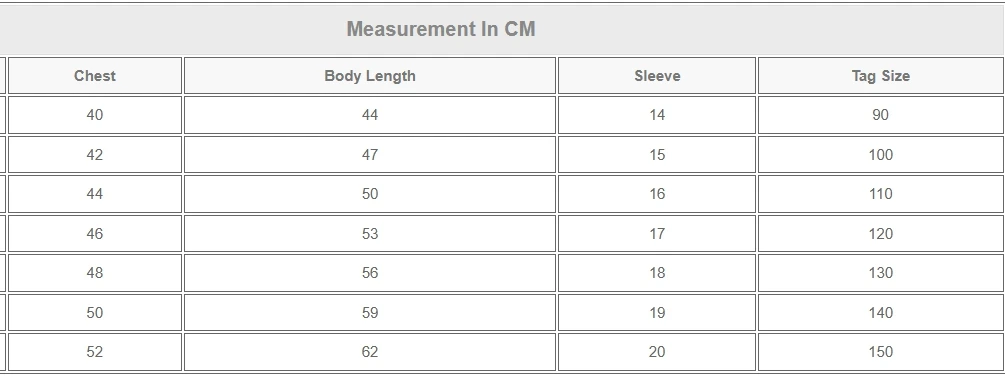Click the tag size 120 cell
Image resolution: width=1005 pixels, height=377 pixels.
click(x=881, y=233)
